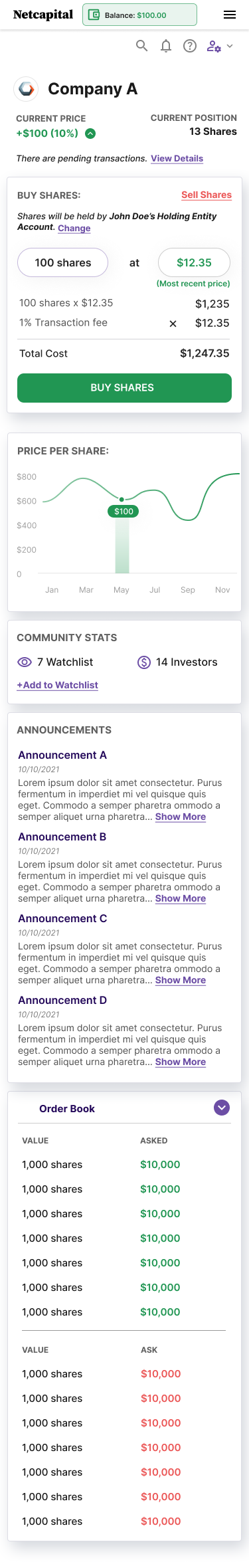Click +Add to Watchlist link
Viewport: 249px width, 1568px height.
point(58,685)
